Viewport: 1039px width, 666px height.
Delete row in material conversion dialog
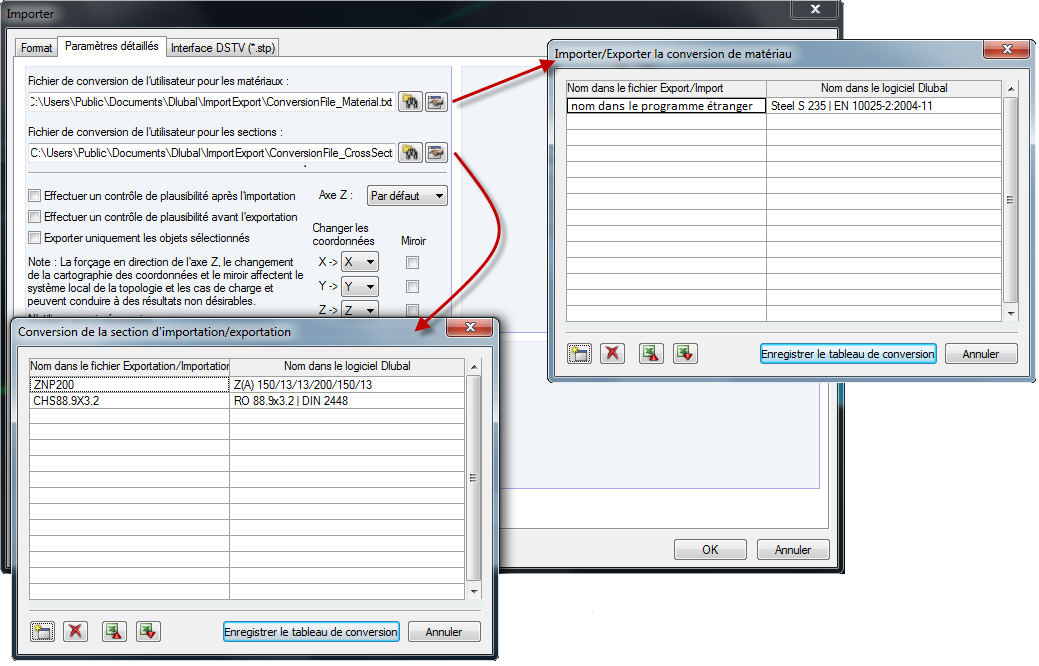coord(612,354)
